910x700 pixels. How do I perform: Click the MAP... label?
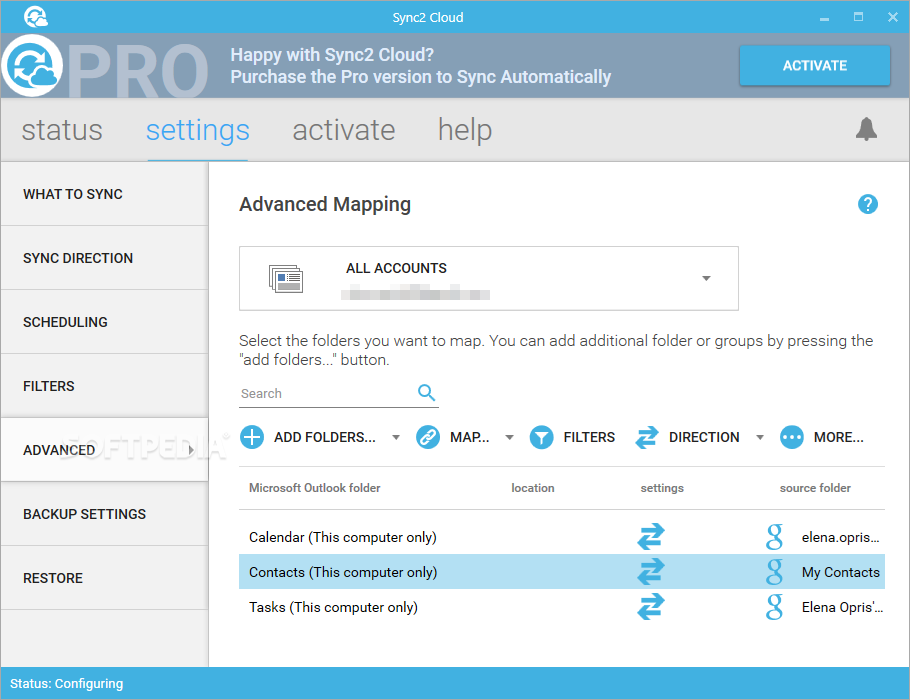point(470,437)
